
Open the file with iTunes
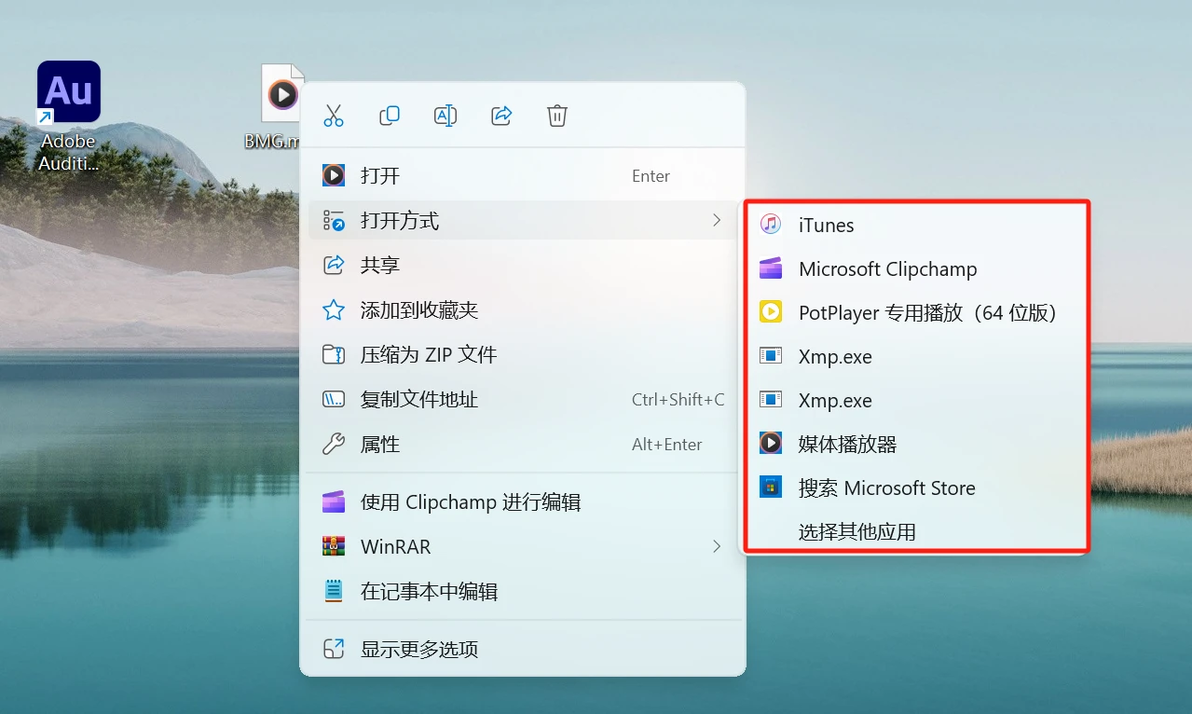click(916, 224)
